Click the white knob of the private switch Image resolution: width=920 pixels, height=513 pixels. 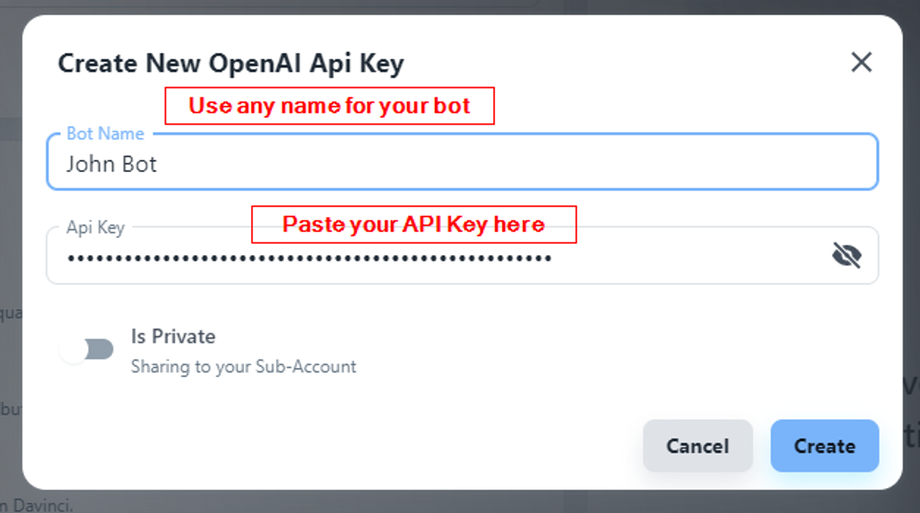[74, 349]
